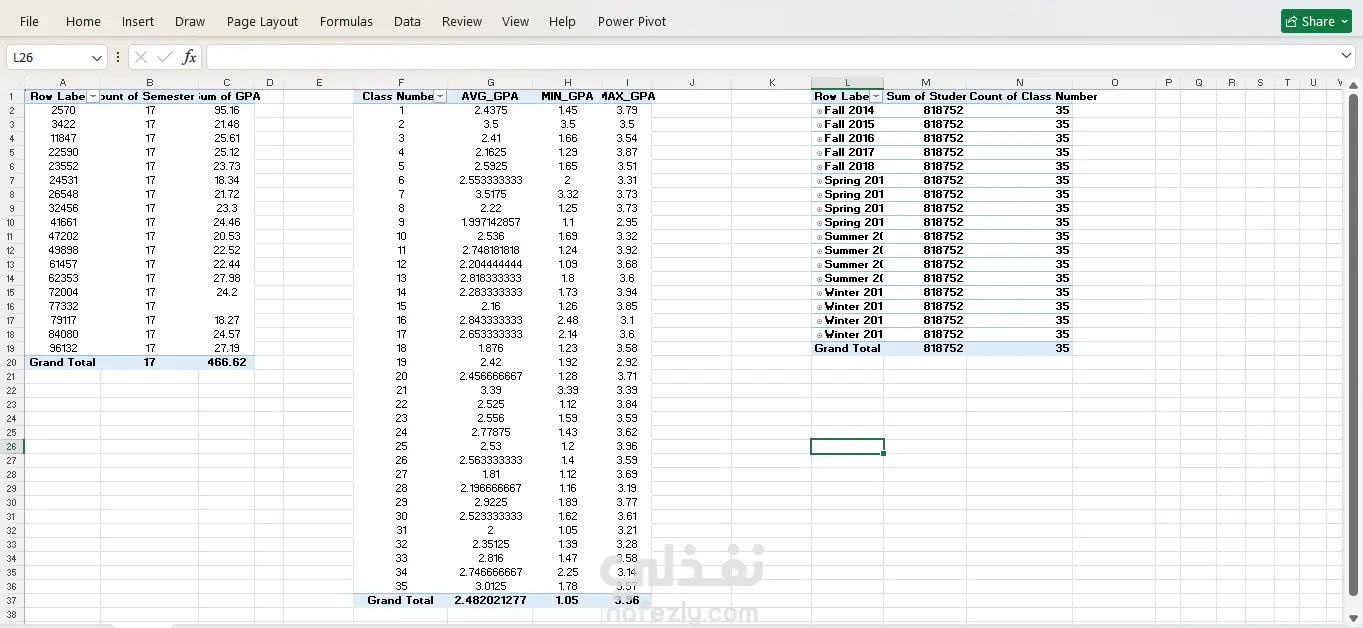The height and width of the screenshot is (628, 1363).
Task: Expand the Fall 2017 pivot row
Action: click(x=819, y=153)
